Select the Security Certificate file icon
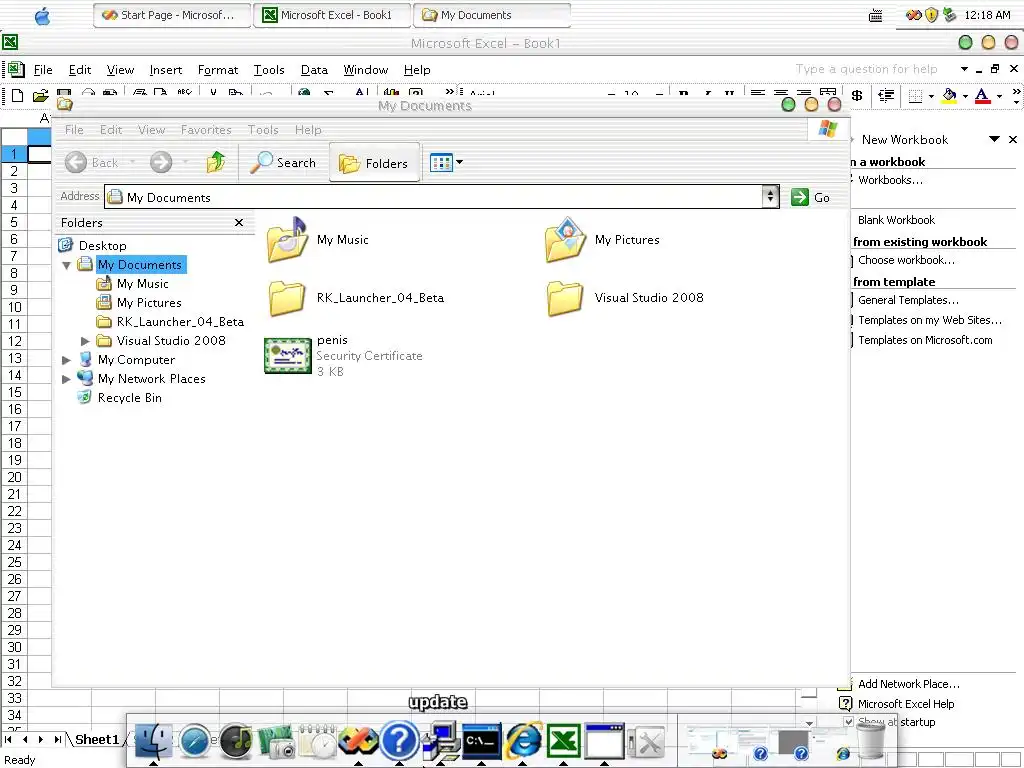Viewport: 1024px width, 768px height. pos(287,356)
